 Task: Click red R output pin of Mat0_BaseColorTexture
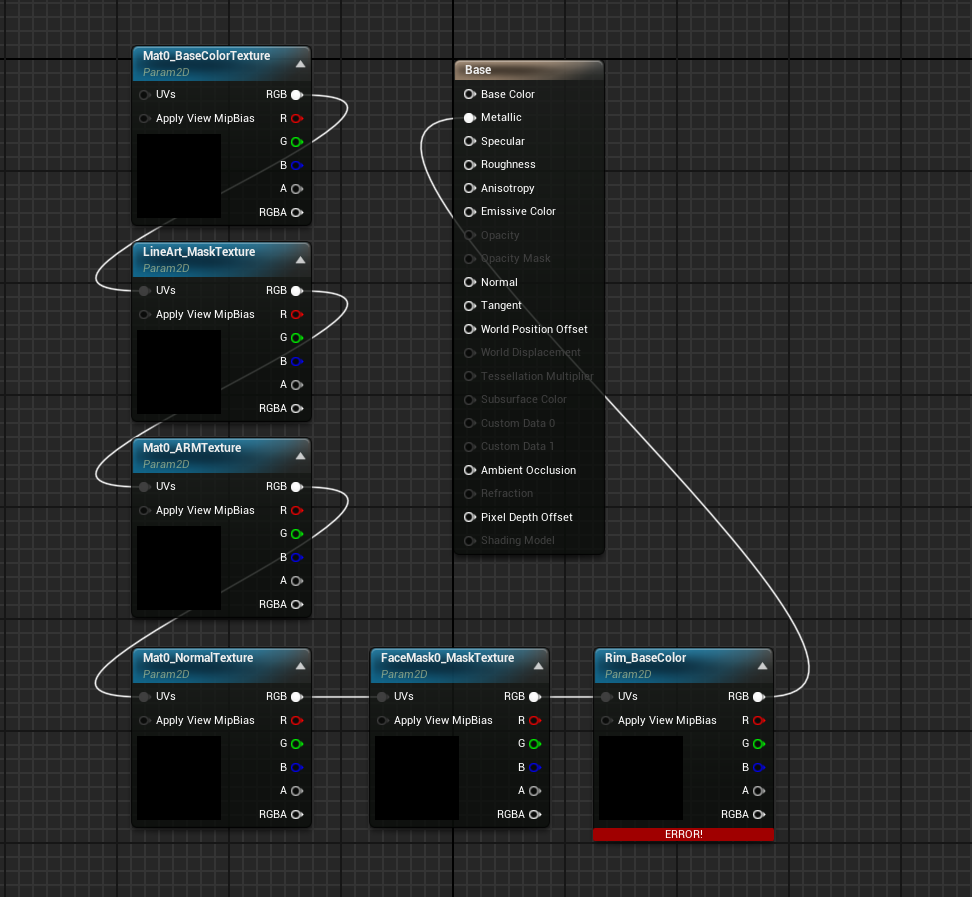tap(297, 118)
